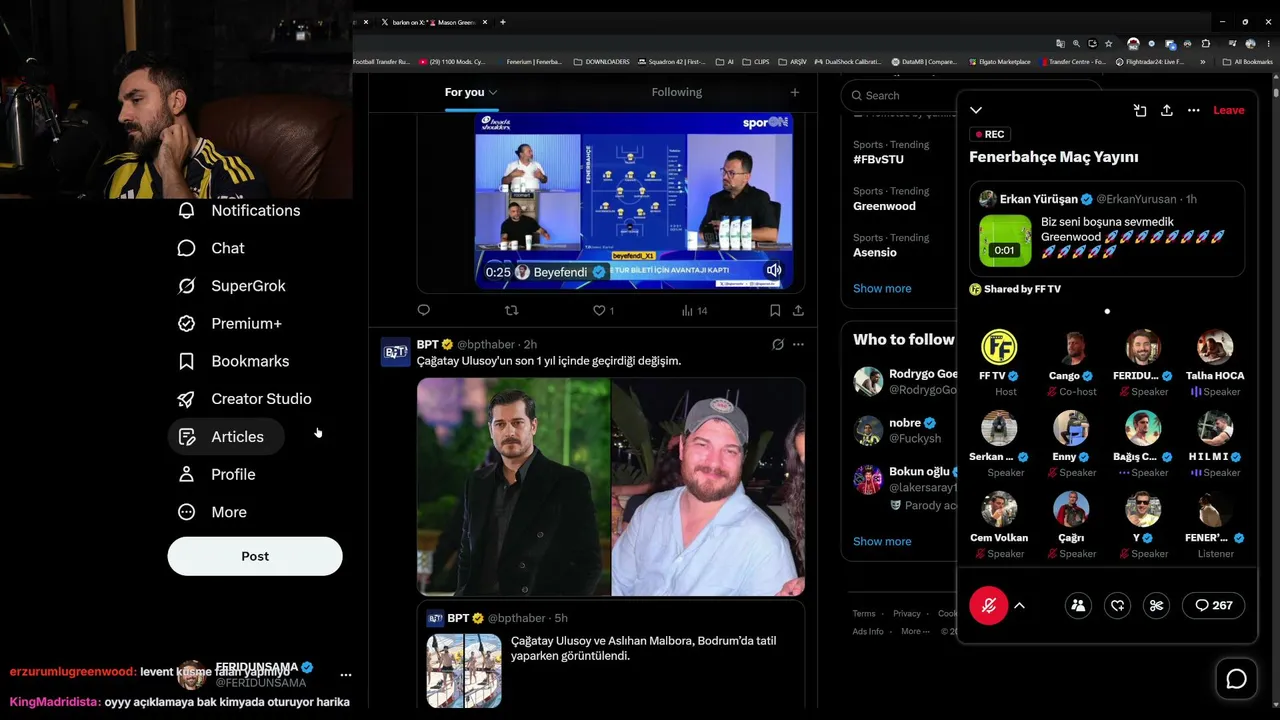1280x720 pixels.
Task: Open the 267 replies in the Space
Action: coord(1214,605)
